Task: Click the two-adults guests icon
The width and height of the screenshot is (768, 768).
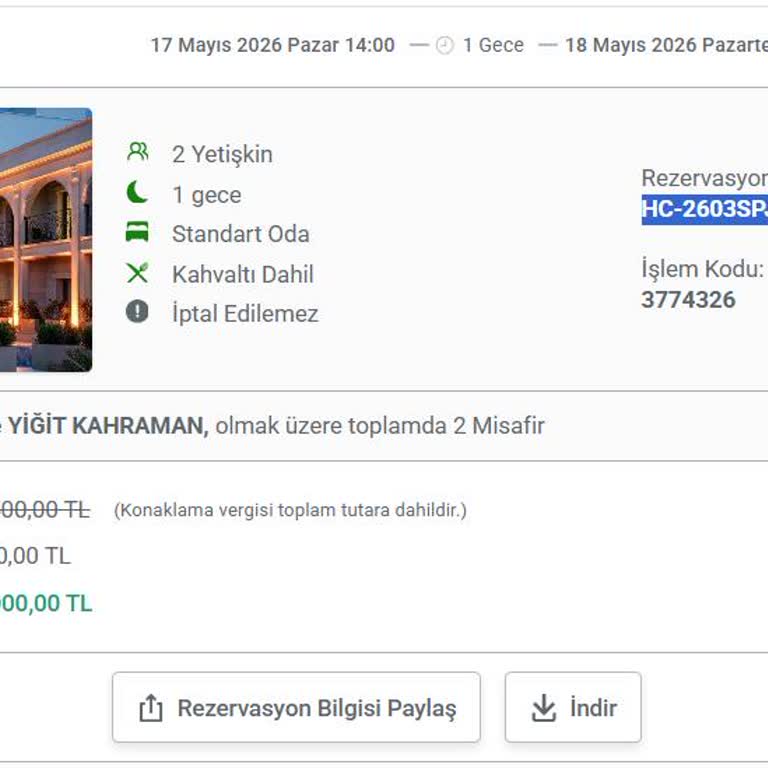Action: 138,152
